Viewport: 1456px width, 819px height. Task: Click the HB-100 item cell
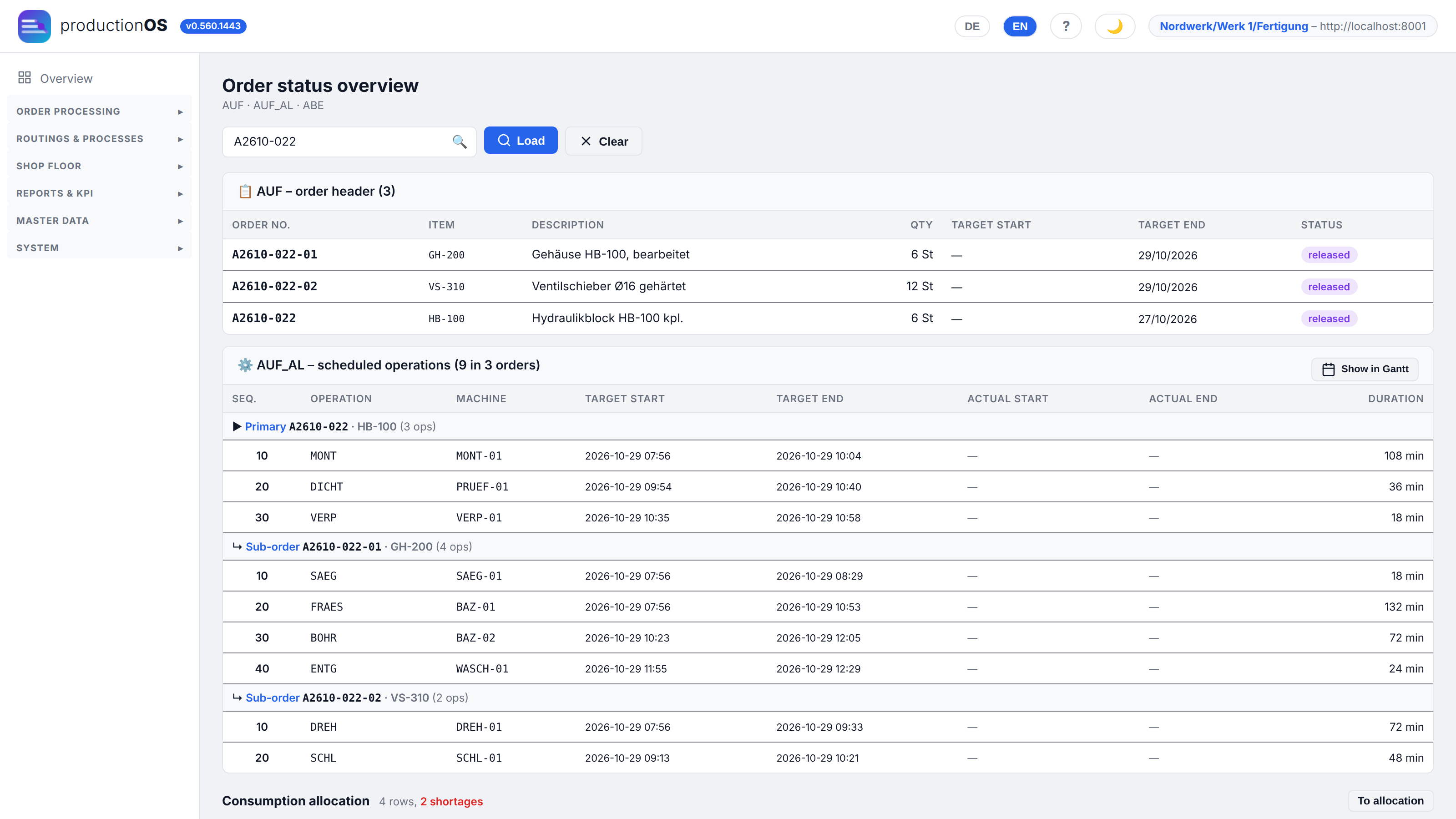[446, 319]
